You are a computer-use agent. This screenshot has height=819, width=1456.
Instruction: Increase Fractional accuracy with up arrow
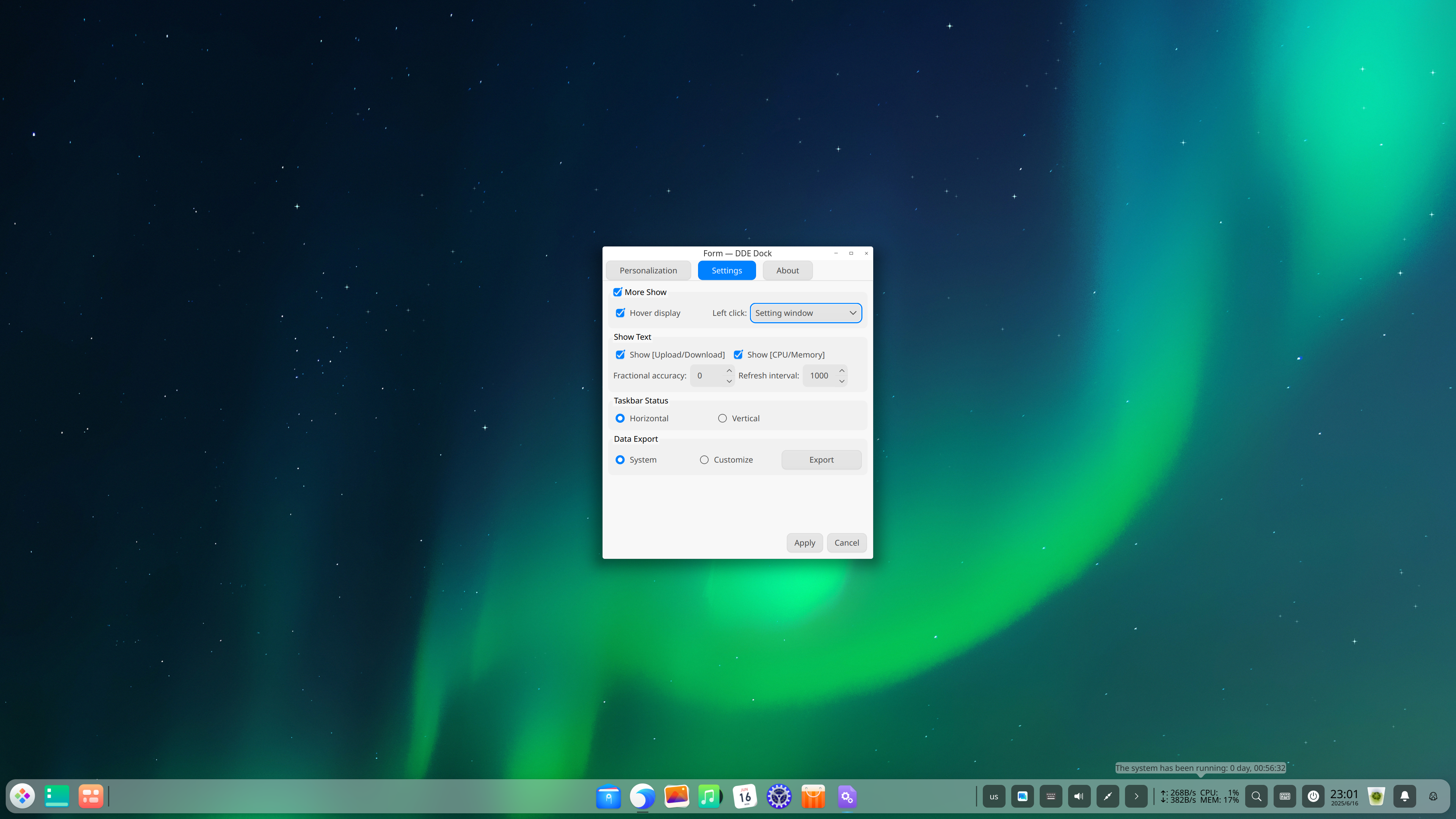coord(729,371)
